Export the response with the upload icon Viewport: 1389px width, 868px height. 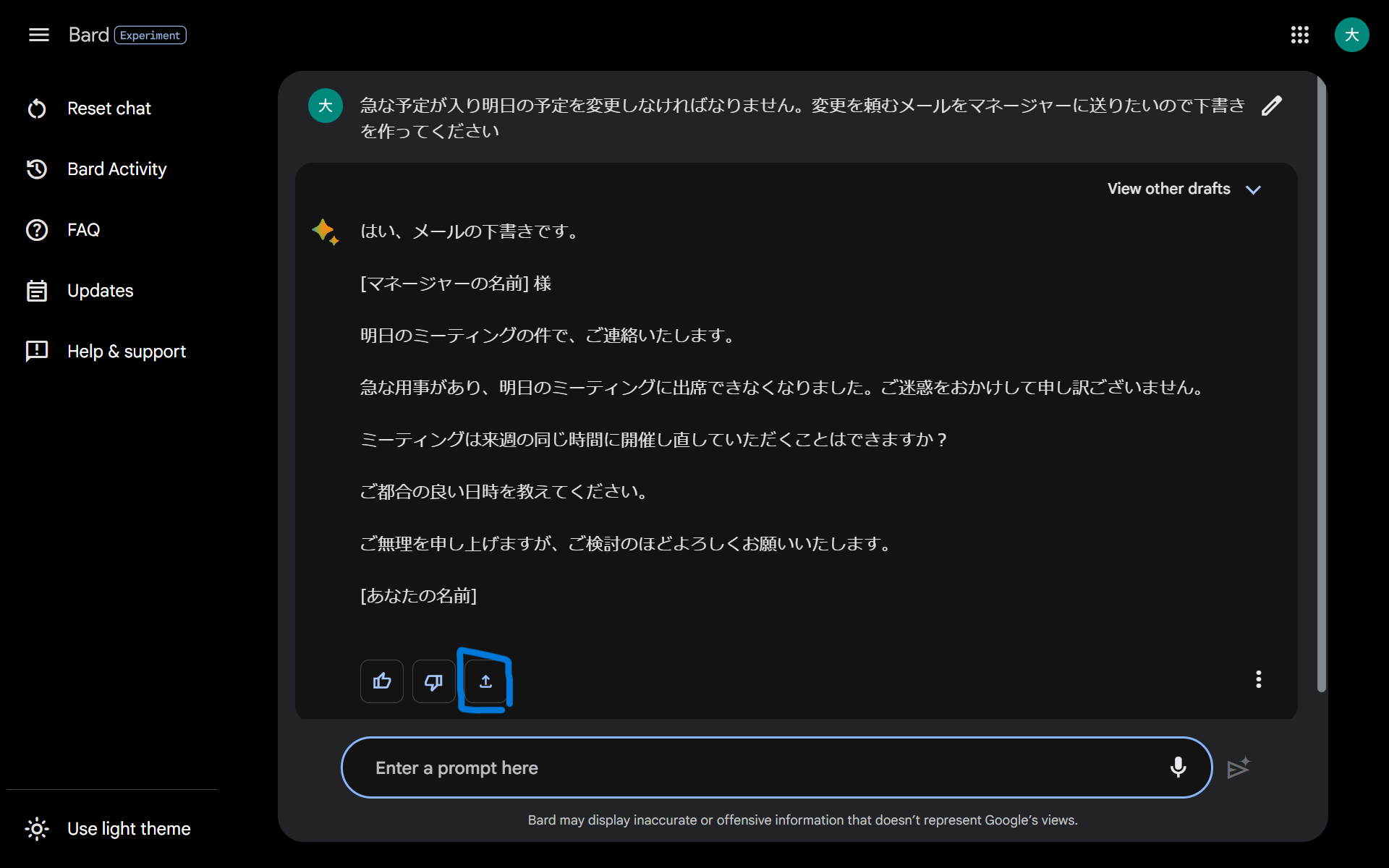485,681
